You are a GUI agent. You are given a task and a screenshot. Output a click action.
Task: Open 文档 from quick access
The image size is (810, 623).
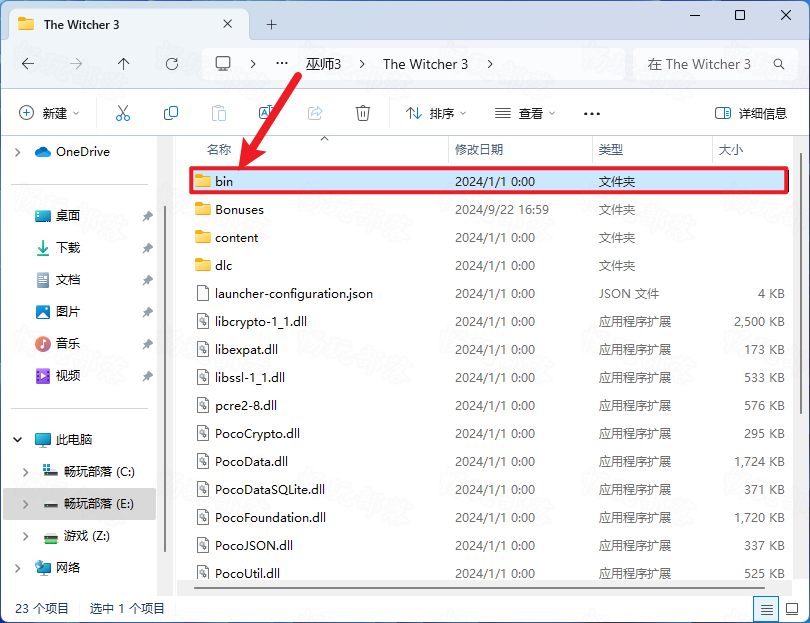tap(58, 280)
